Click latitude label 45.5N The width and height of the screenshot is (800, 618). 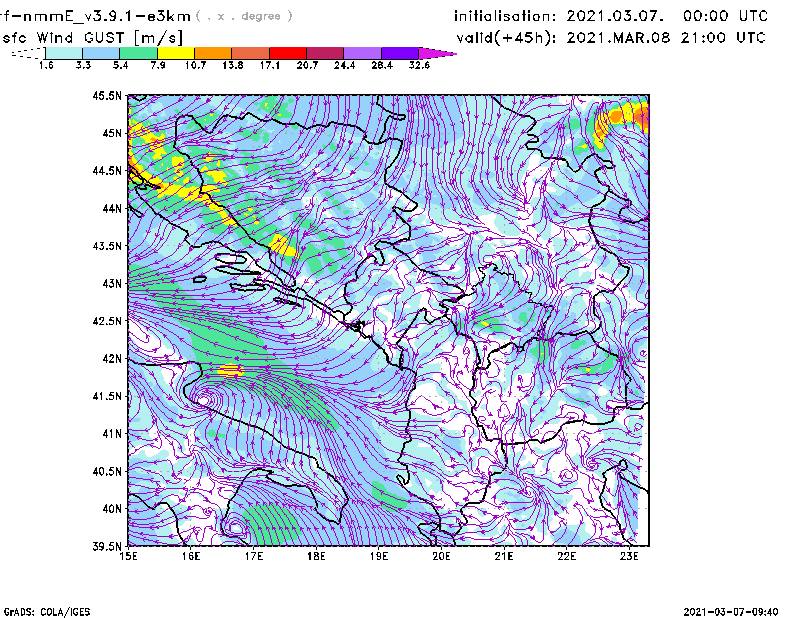[107, 95]
